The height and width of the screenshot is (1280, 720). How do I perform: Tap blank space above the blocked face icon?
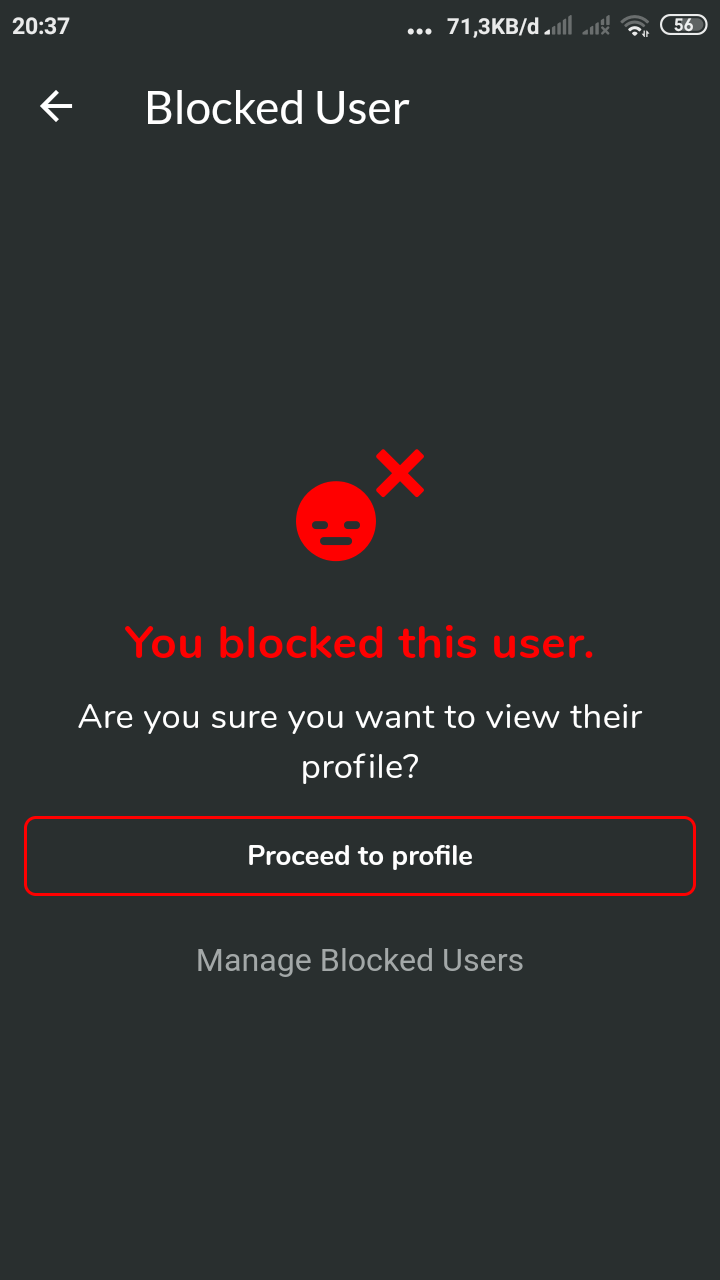[x=360, y=300]
